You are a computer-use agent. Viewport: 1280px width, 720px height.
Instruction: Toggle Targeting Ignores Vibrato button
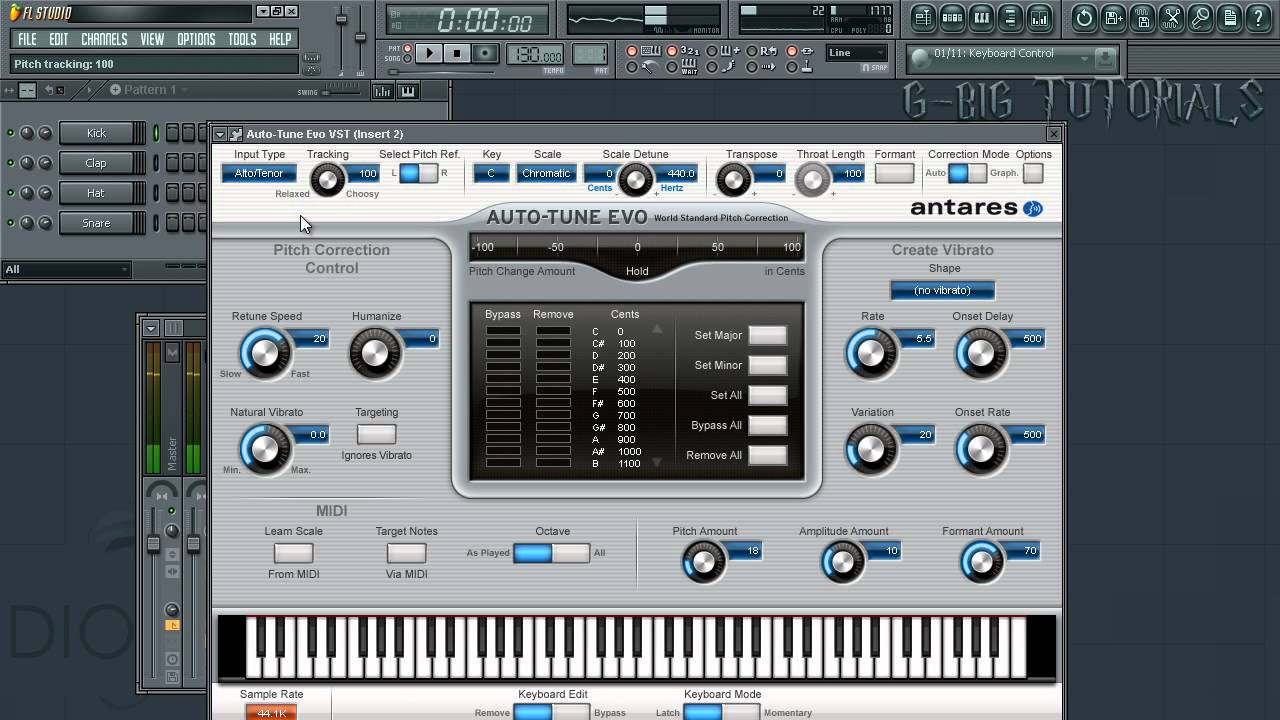tap(376, 434)
